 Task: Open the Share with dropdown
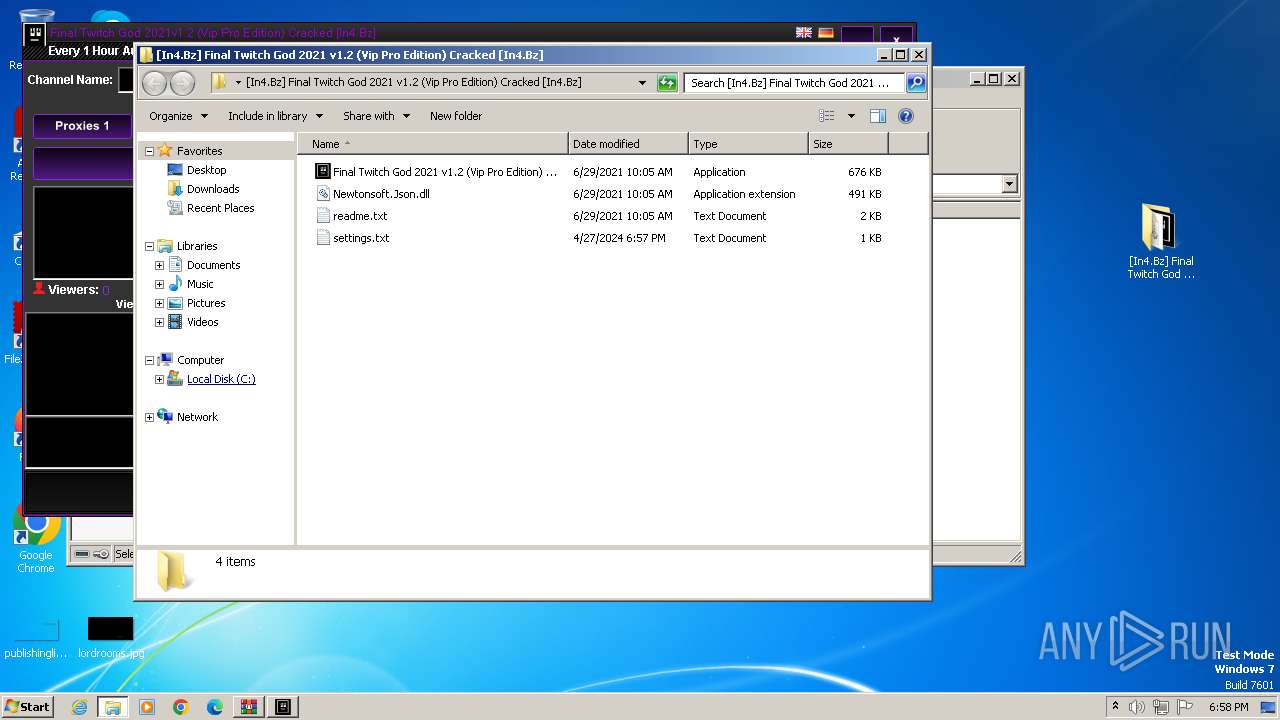(376, 116)
